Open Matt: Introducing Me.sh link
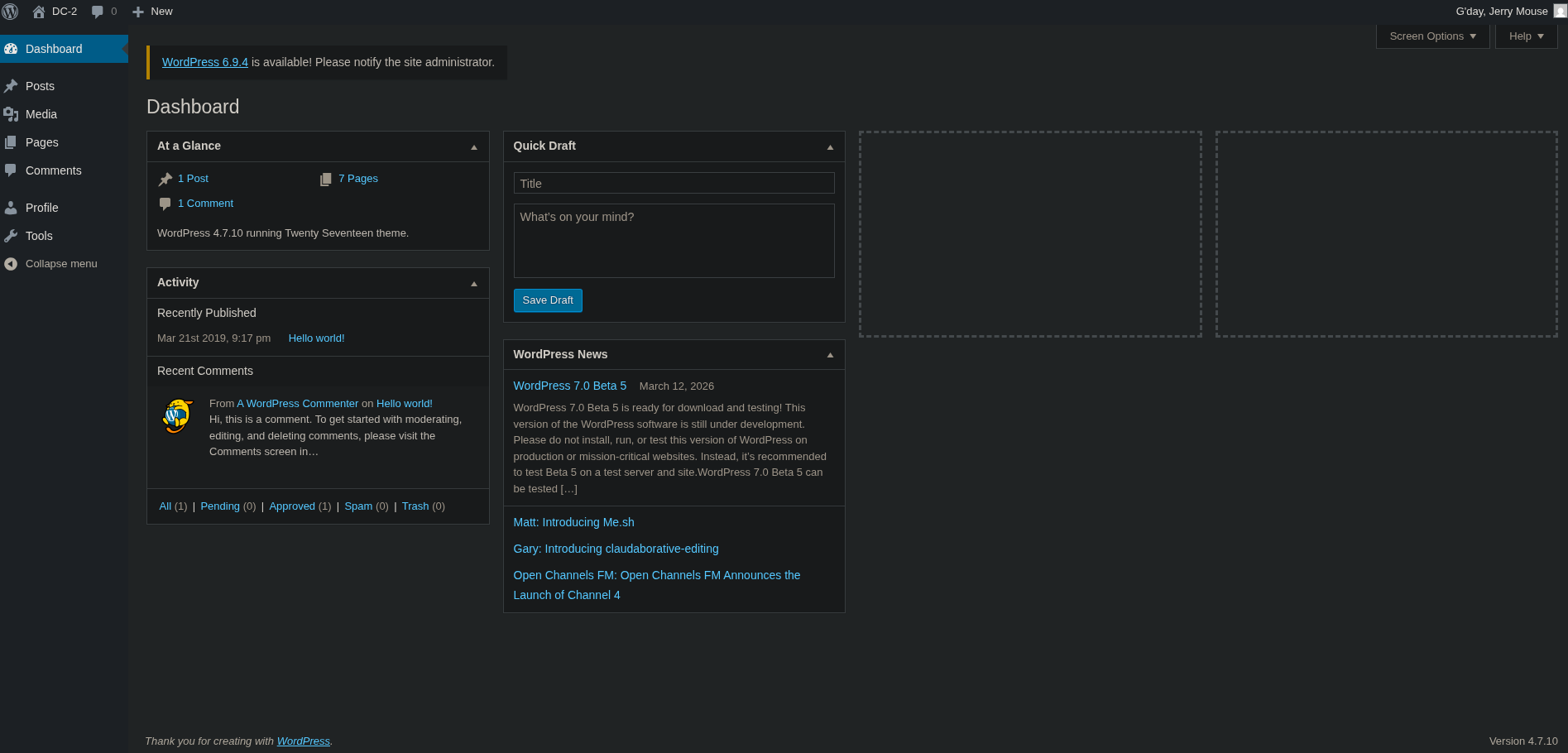Screen dimensions: 1568x753 point(574,522)
